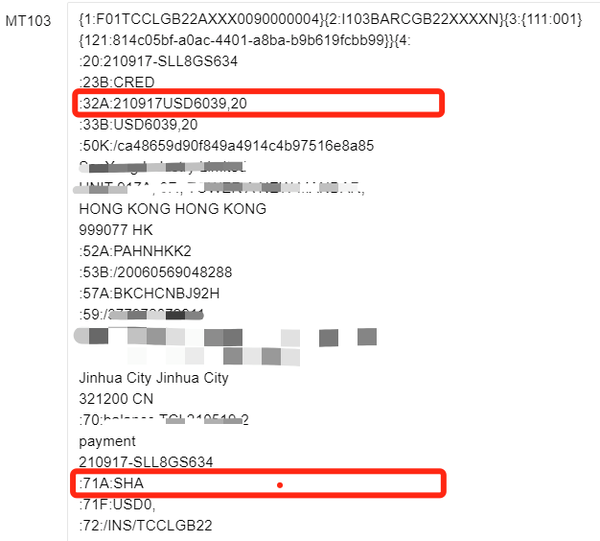Click the 999077 HK line
Screen dimensions: 600x541
[x=116, y=230]
